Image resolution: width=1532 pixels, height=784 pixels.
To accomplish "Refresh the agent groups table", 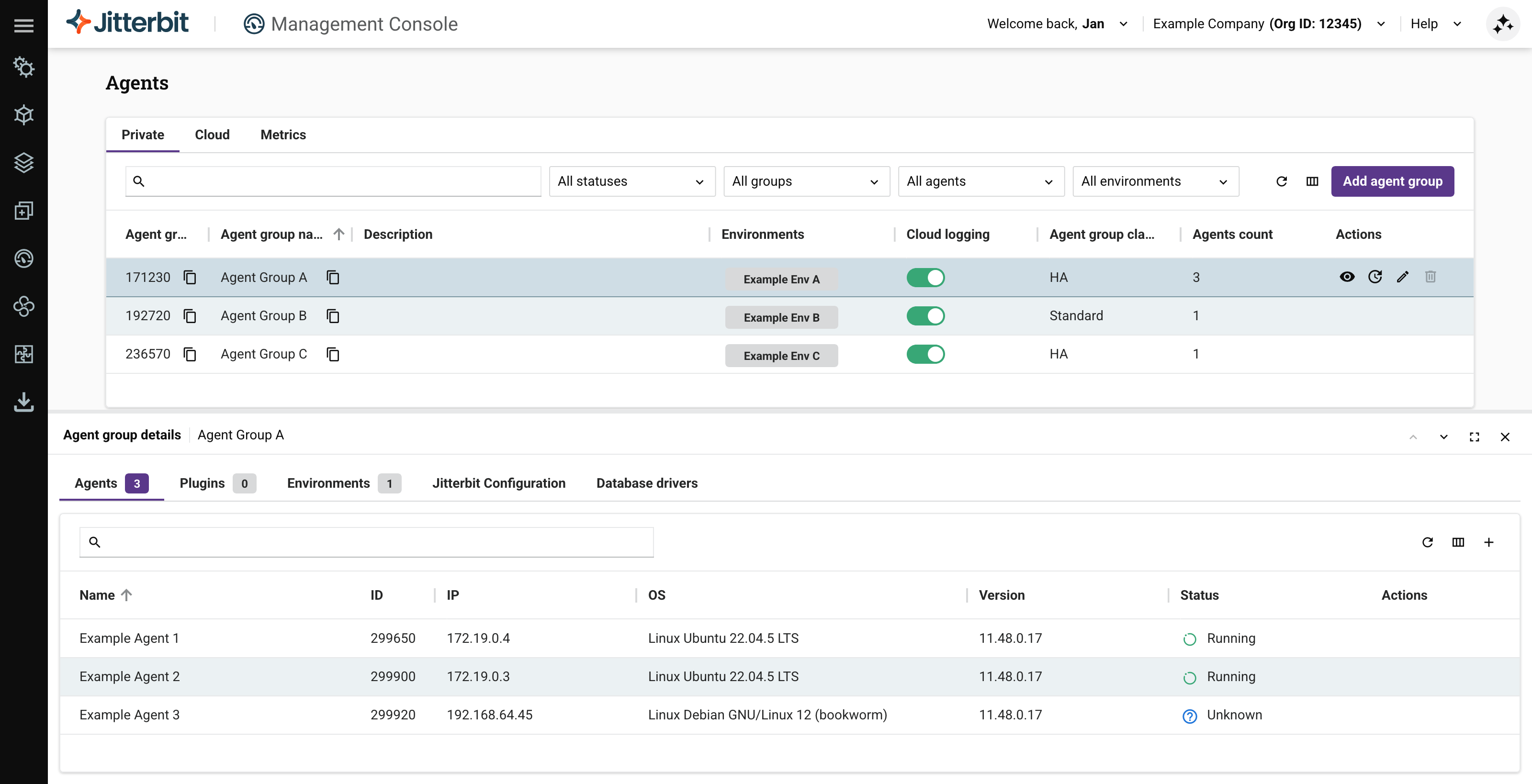I will (x=1282, y=181).
